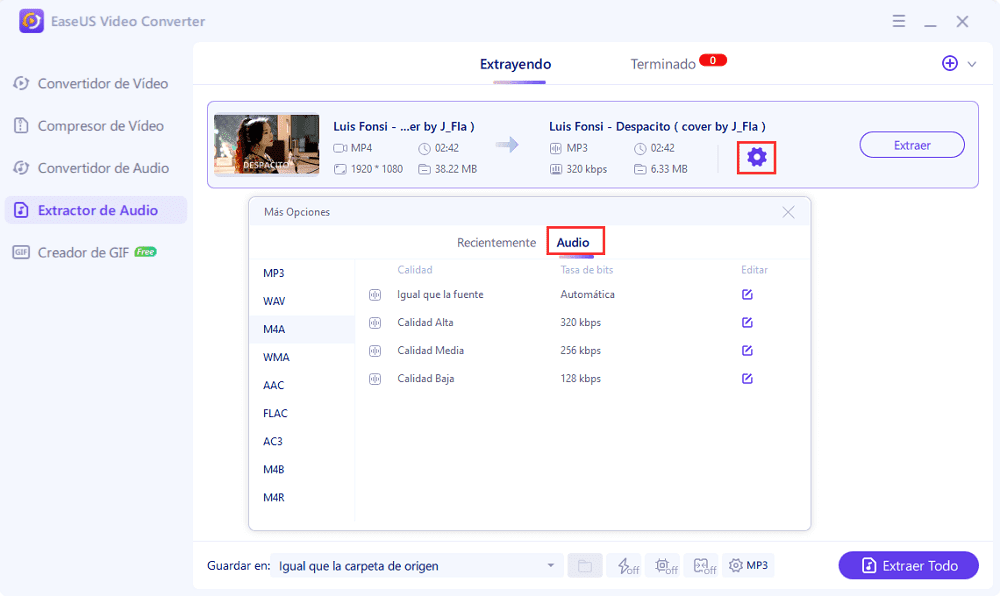Click the Extraer button for Despacito
The height and width of the screenshot is (596, 1000).
coord(912,145)
